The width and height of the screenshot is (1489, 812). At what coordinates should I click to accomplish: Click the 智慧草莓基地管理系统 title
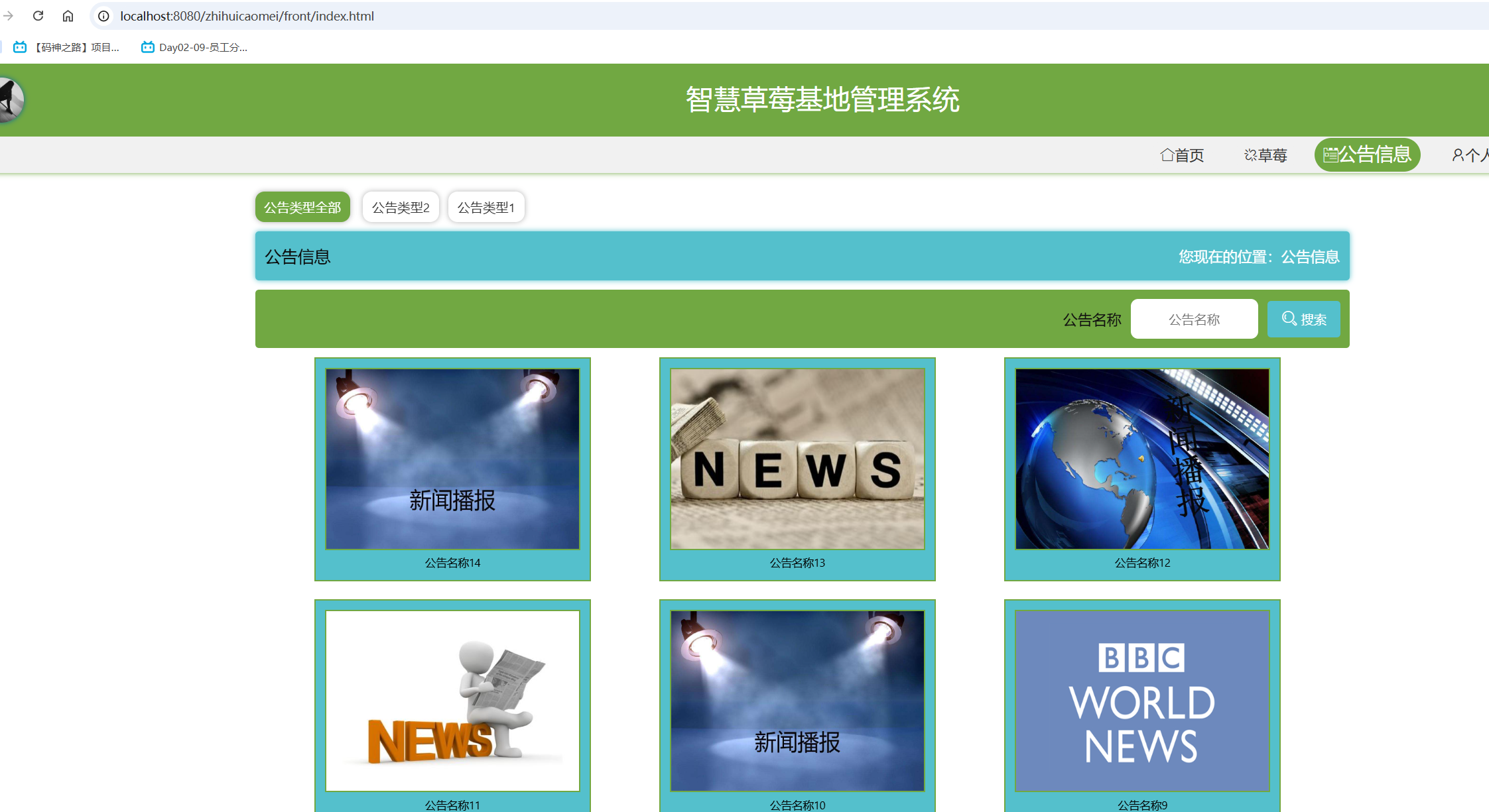point(822,99)
